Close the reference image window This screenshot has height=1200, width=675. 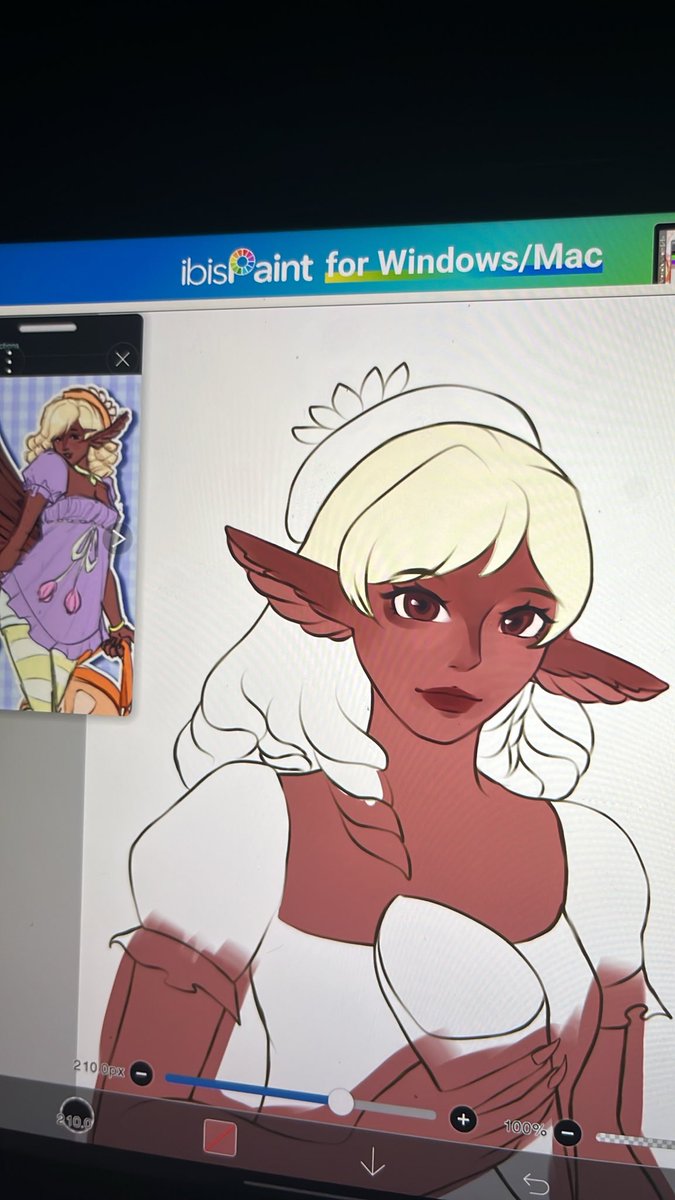coord(122,359)
